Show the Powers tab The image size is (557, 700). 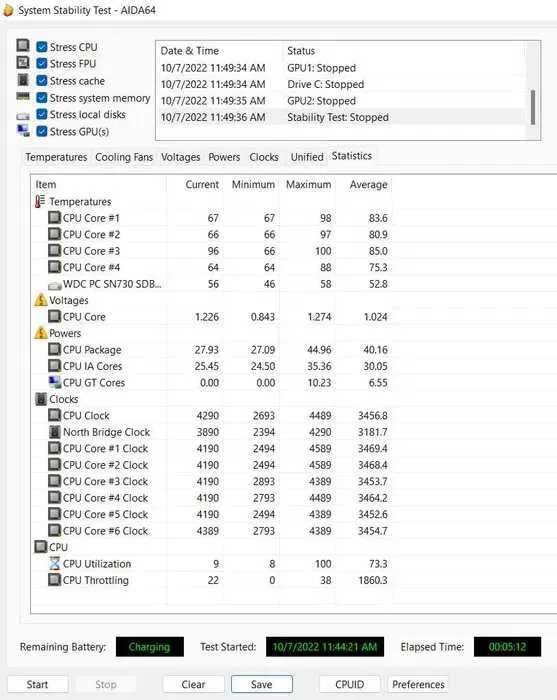224,157
